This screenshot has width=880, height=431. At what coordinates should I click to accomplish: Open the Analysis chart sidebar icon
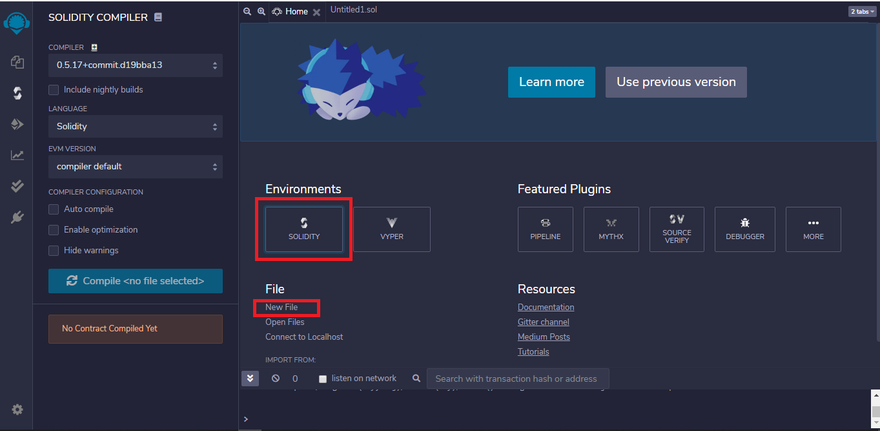[x=17, y=155]
